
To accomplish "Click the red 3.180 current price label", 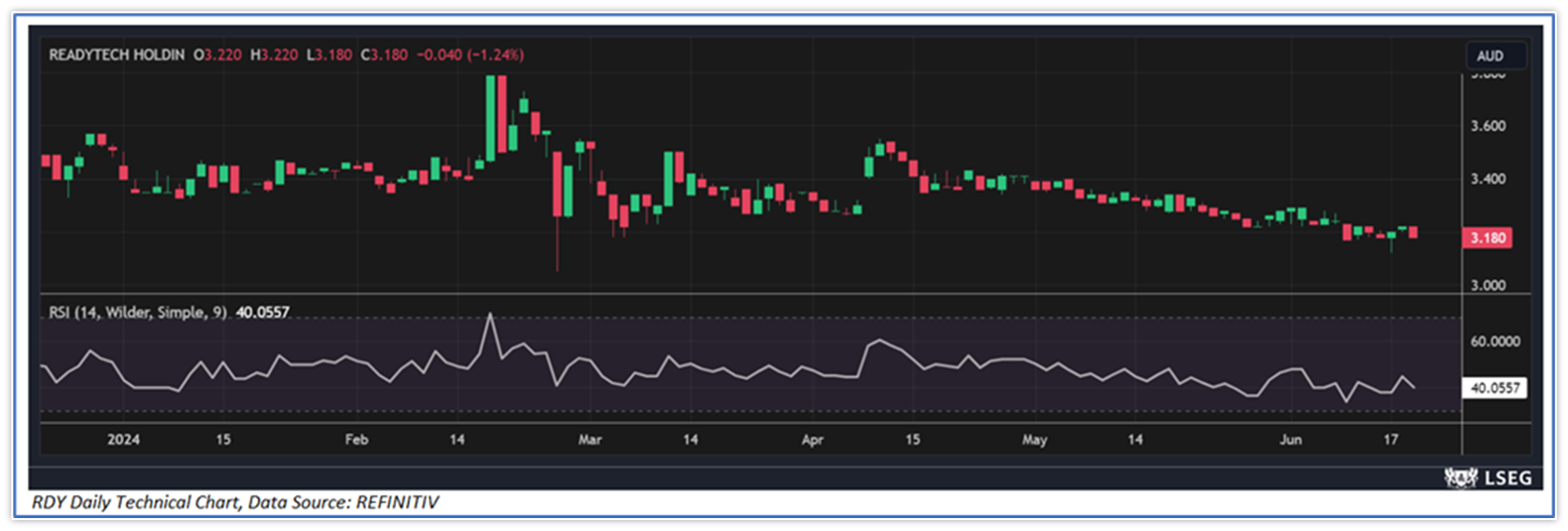I will (x=1487, y=238).
